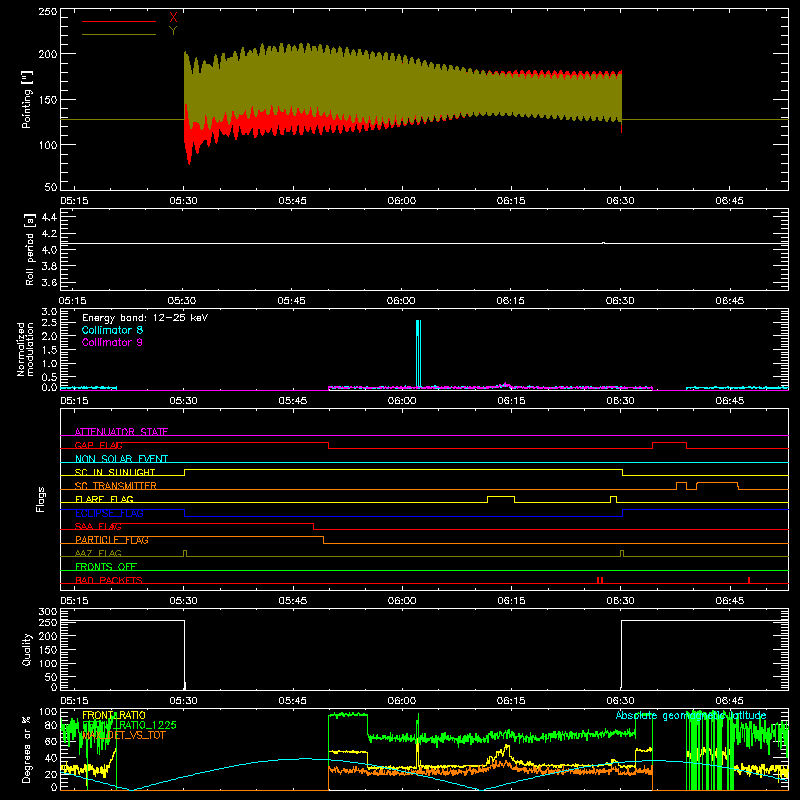
Task: Click the SAA_FLAG label
Action: coord(98,526)
